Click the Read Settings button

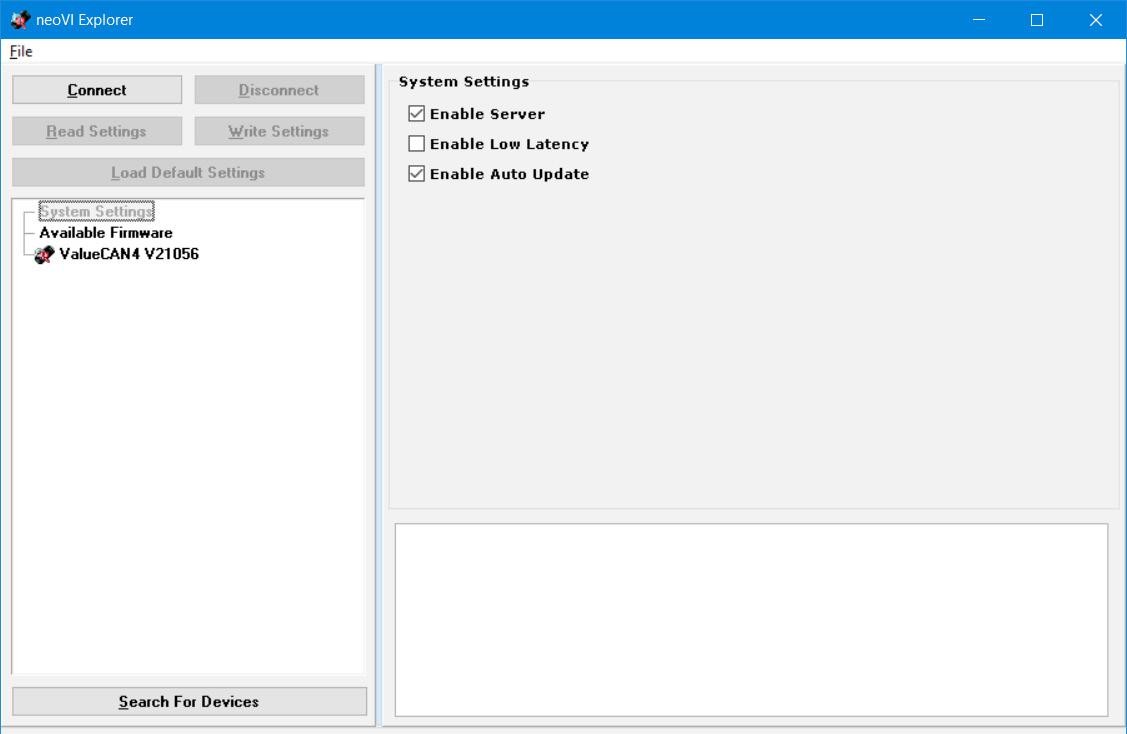97,131
